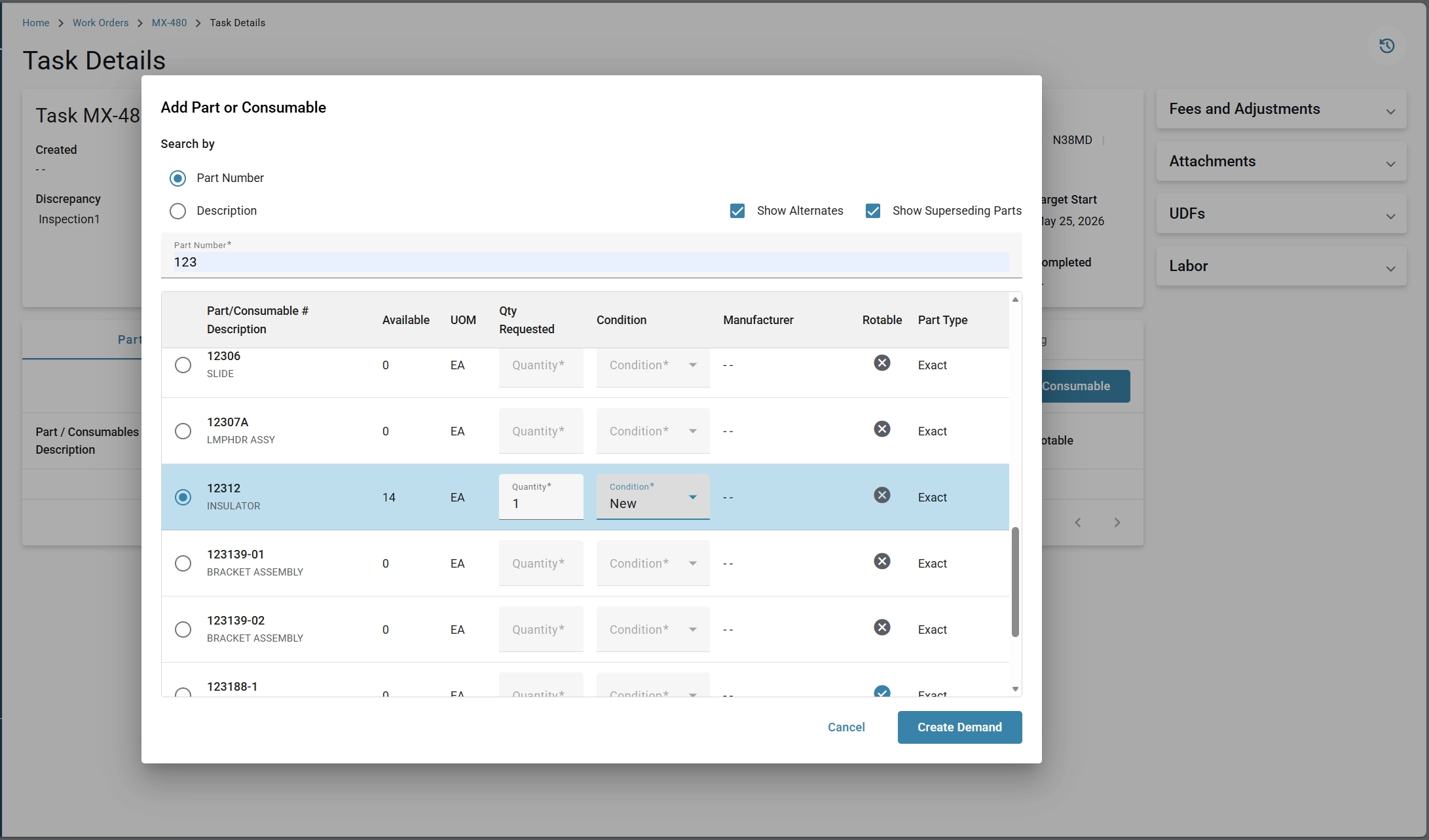Viewport: 1429px width, 840px height.
Task: Select the Description search radio button
Action: 177,211
